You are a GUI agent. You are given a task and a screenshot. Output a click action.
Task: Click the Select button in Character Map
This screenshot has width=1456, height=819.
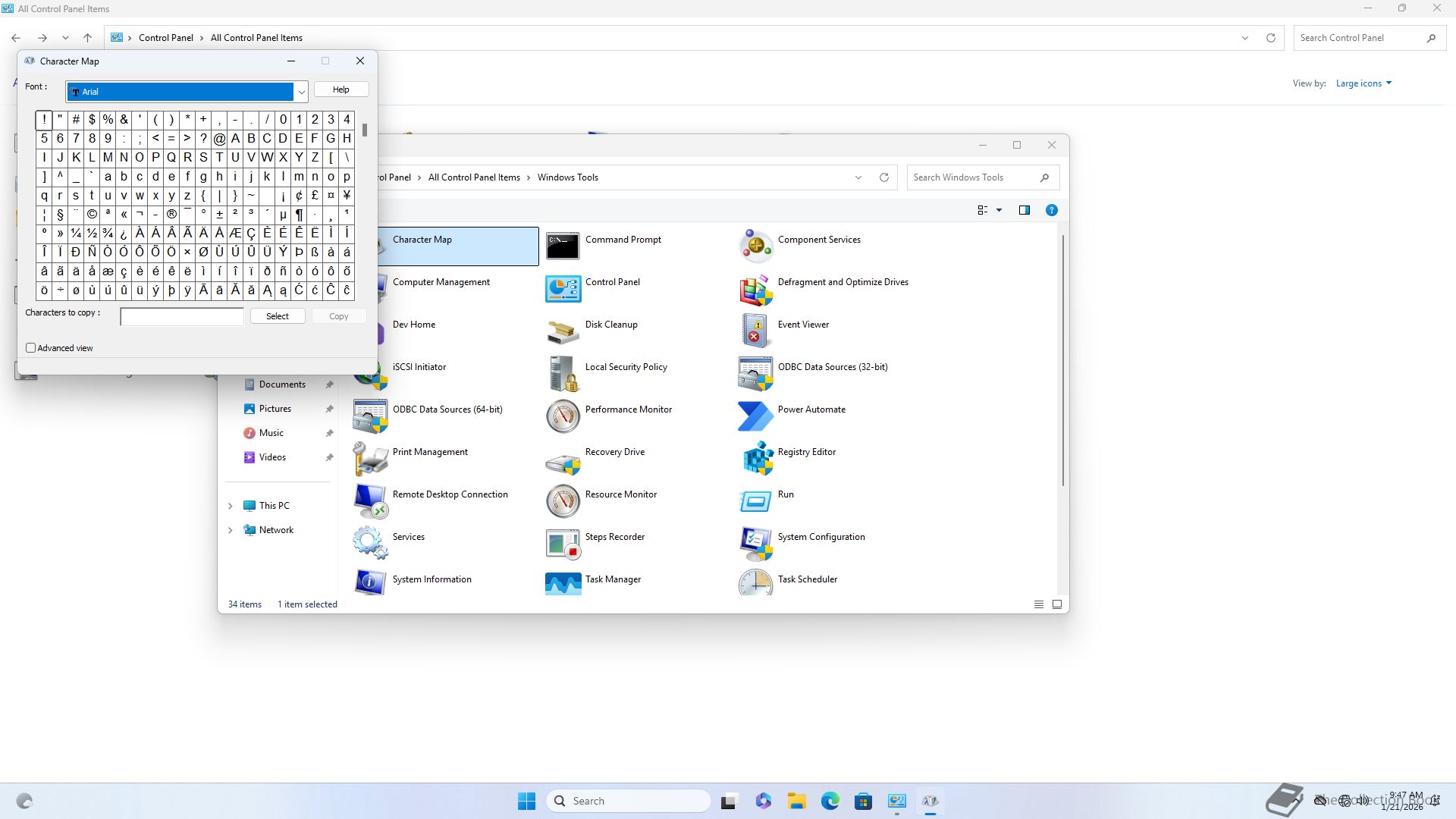[278, 316]
